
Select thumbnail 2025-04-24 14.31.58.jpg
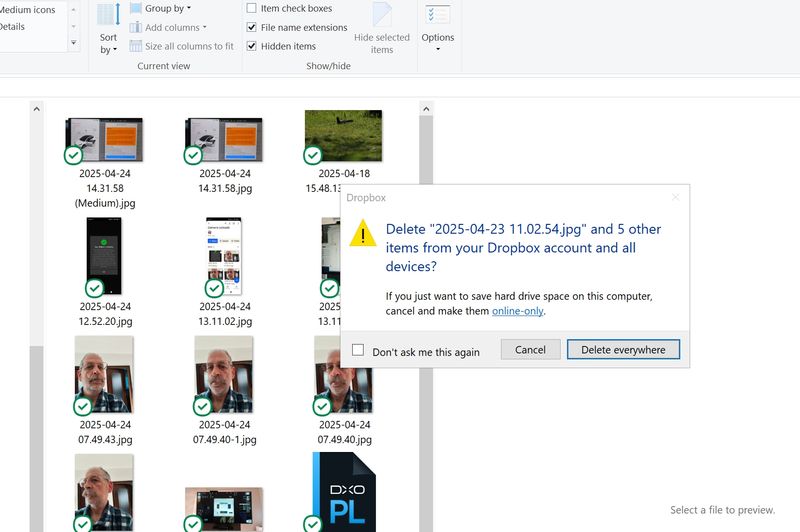(223, 140)
